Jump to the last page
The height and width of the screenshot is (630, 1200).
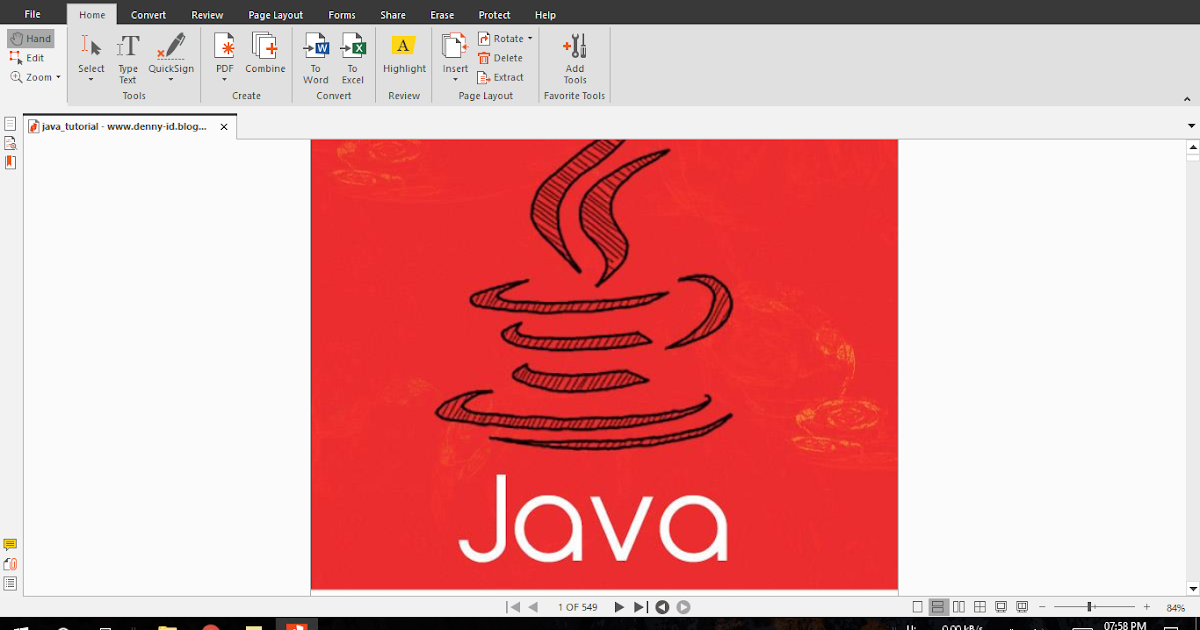coord(640,607)
